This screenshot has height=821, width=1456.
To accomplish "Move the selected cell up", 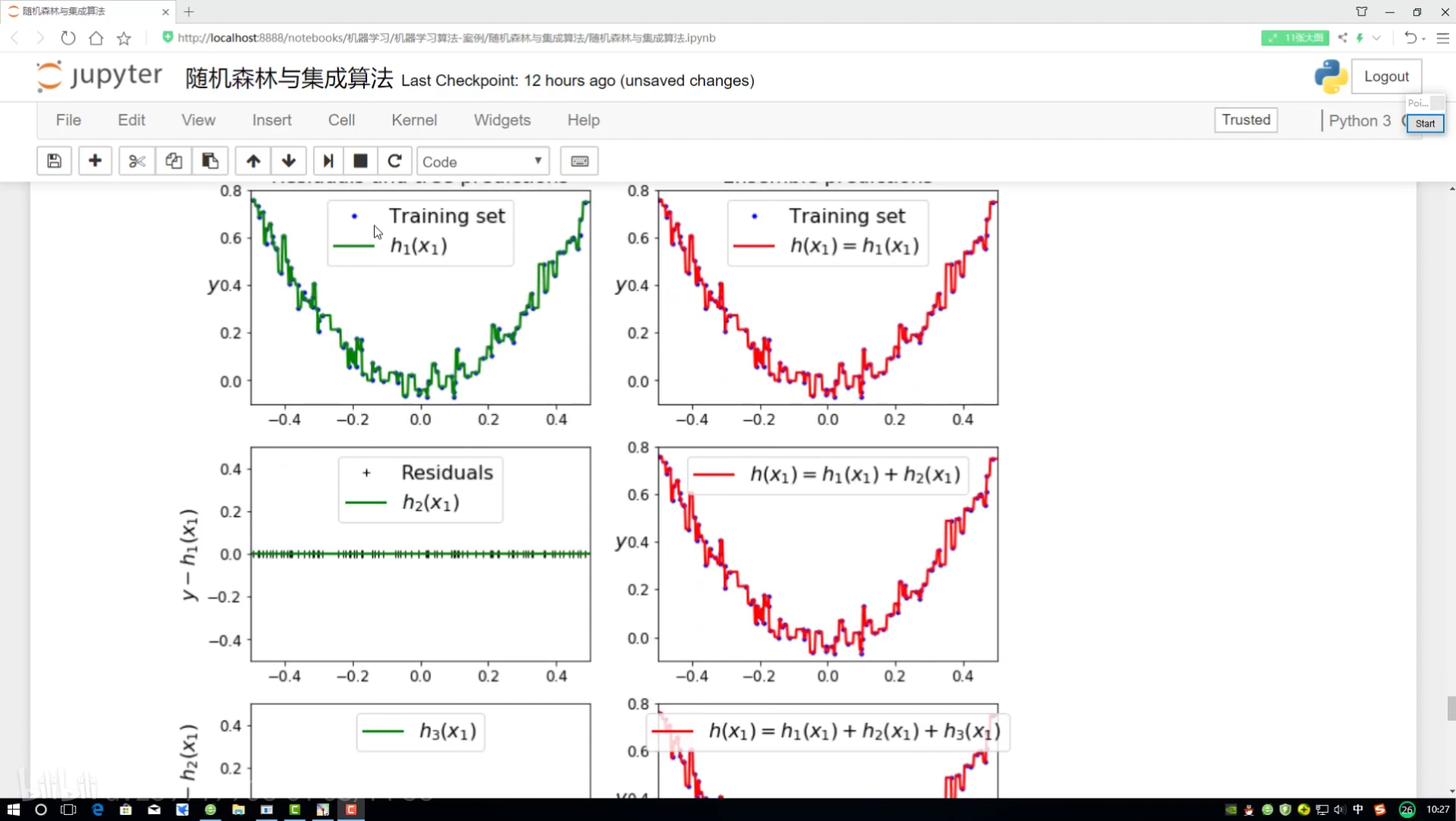I will 253,161.
